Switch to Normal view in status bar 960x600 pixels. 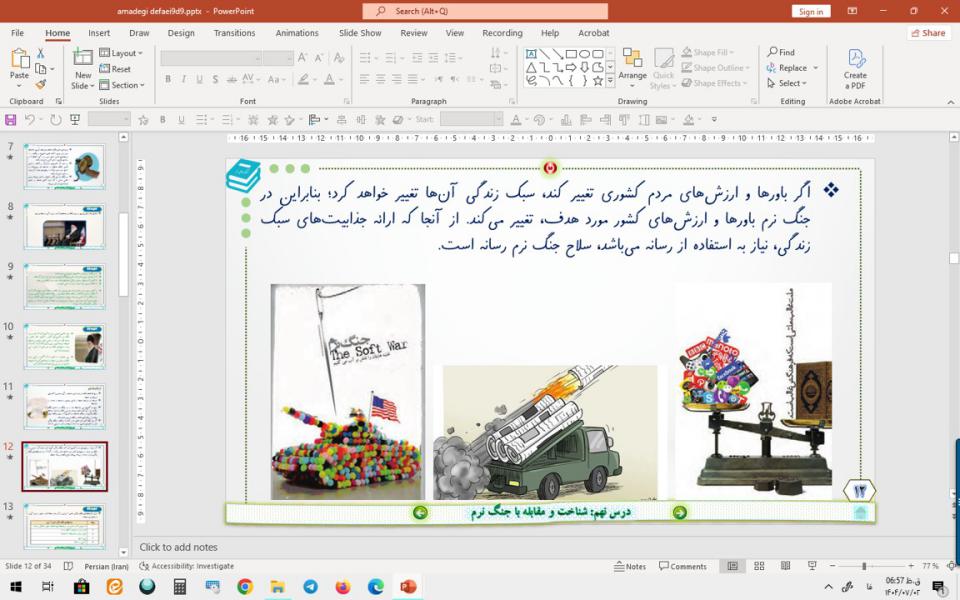pyautogui.click(x=733, y=566)
